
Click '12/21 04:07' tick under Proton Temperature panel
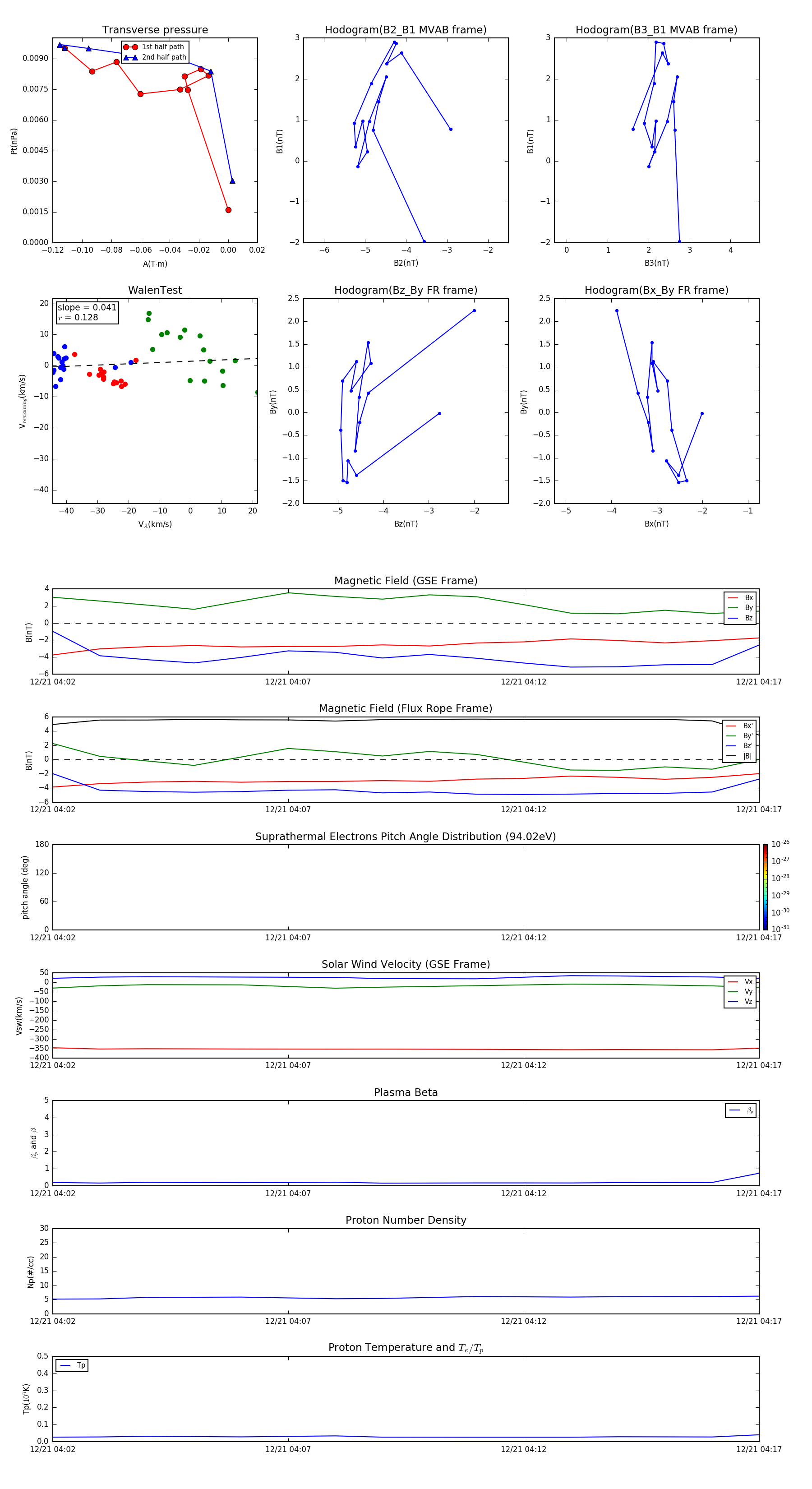(288, 1449)
